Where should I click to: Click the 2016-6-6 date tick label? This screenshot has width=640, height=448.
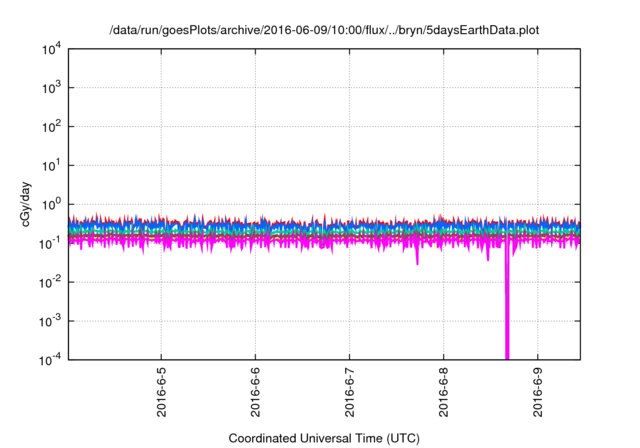tap(256, 392)
